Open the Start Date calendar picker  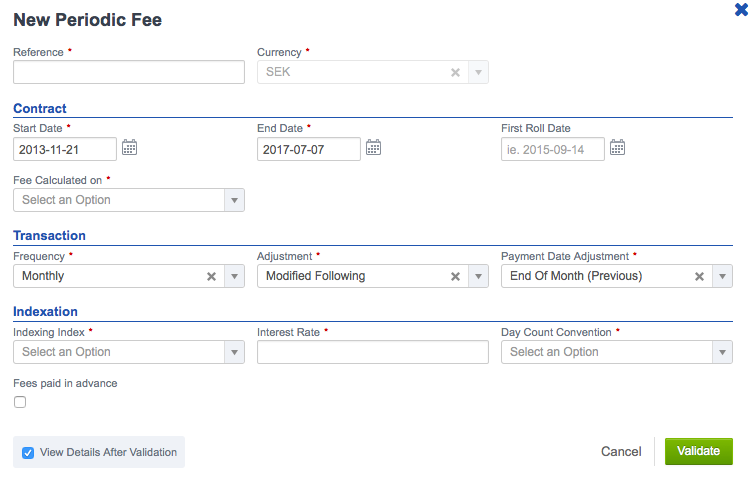tap(129, 148)
